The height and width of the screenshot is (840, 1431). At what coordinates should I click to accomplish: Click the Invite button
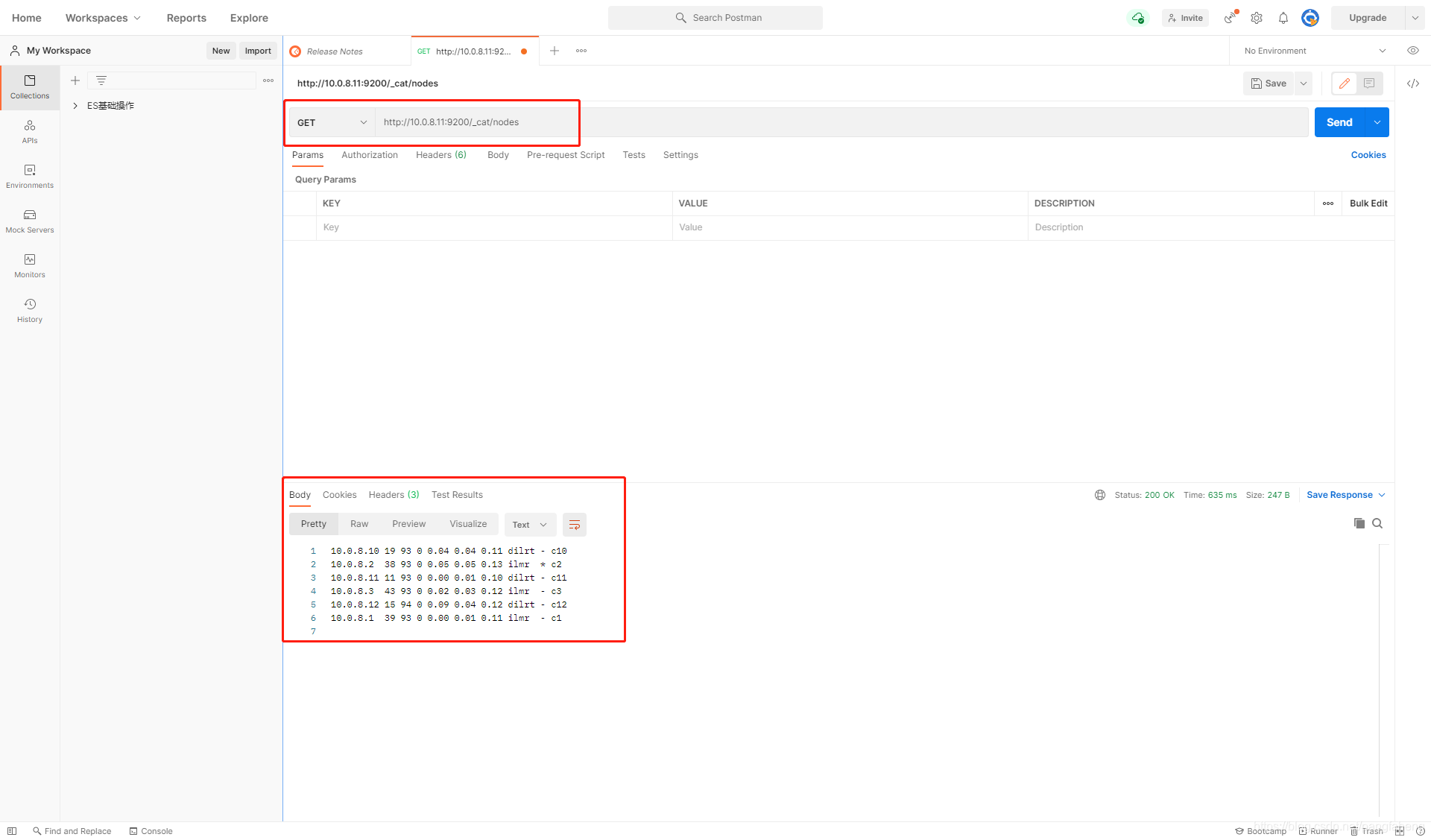(1185, 18)
